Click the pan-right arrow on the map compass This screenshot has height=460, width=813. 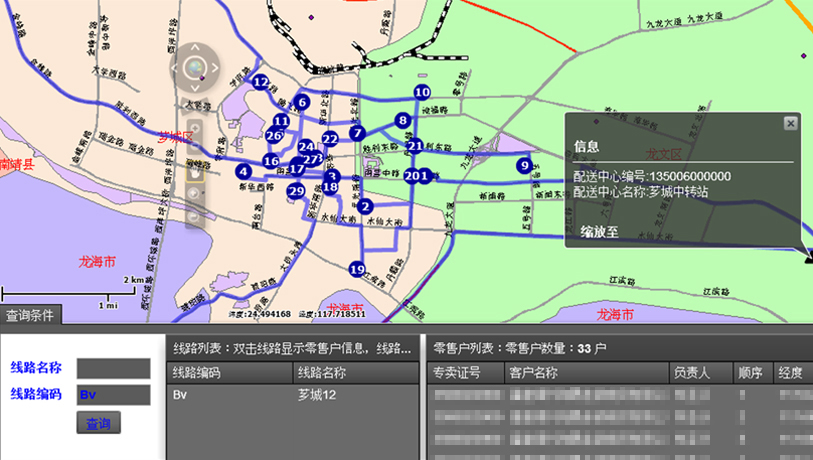pos(216,69)
